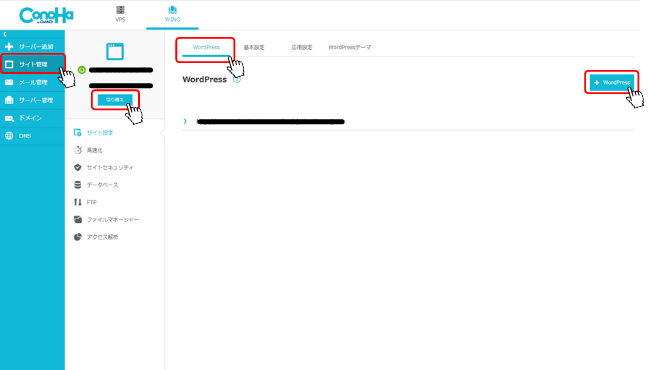Click the + WordPress button
Screen dimensions: 660x370
[612, 83]
